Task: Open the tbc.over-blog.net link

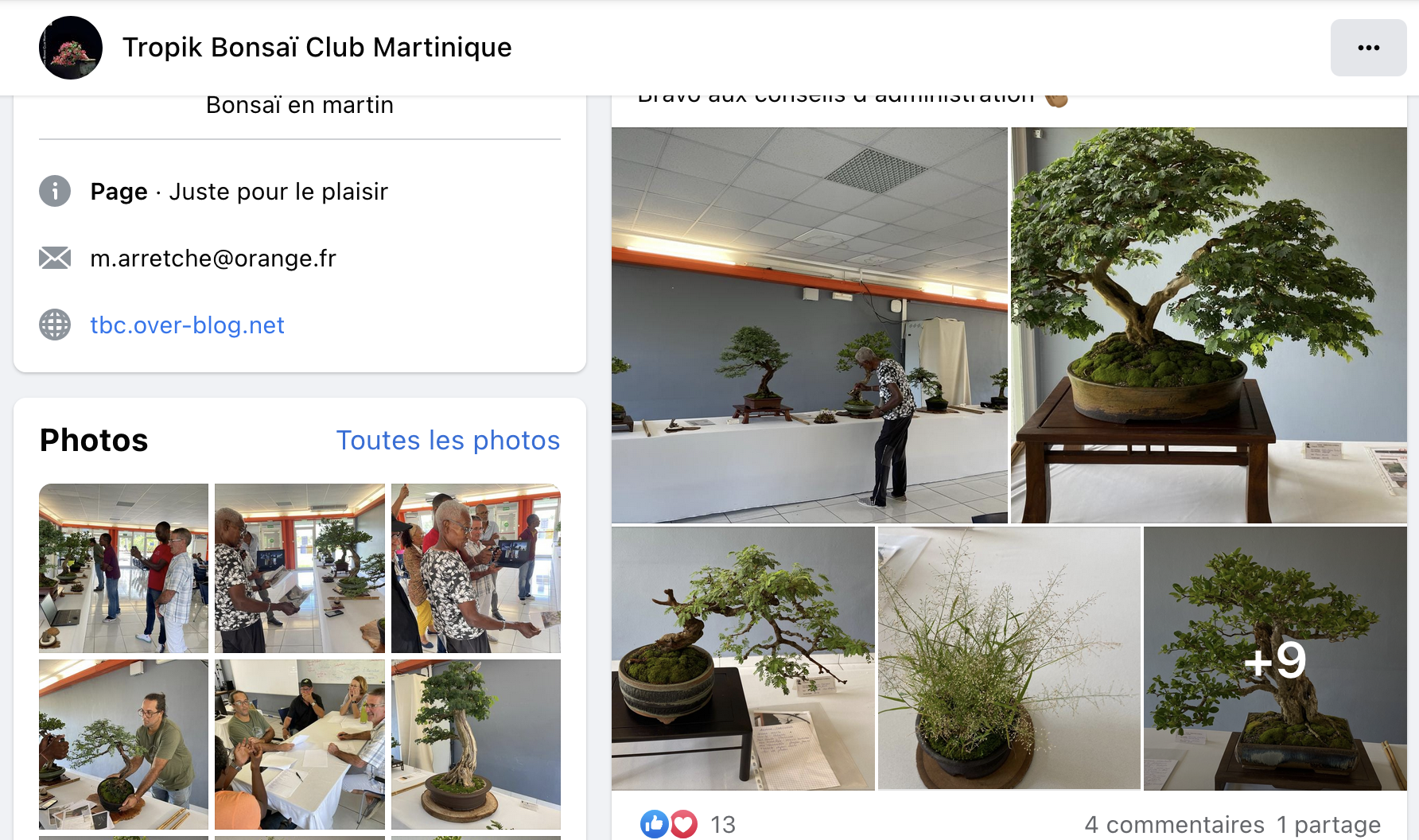Action: coord(187,325)
